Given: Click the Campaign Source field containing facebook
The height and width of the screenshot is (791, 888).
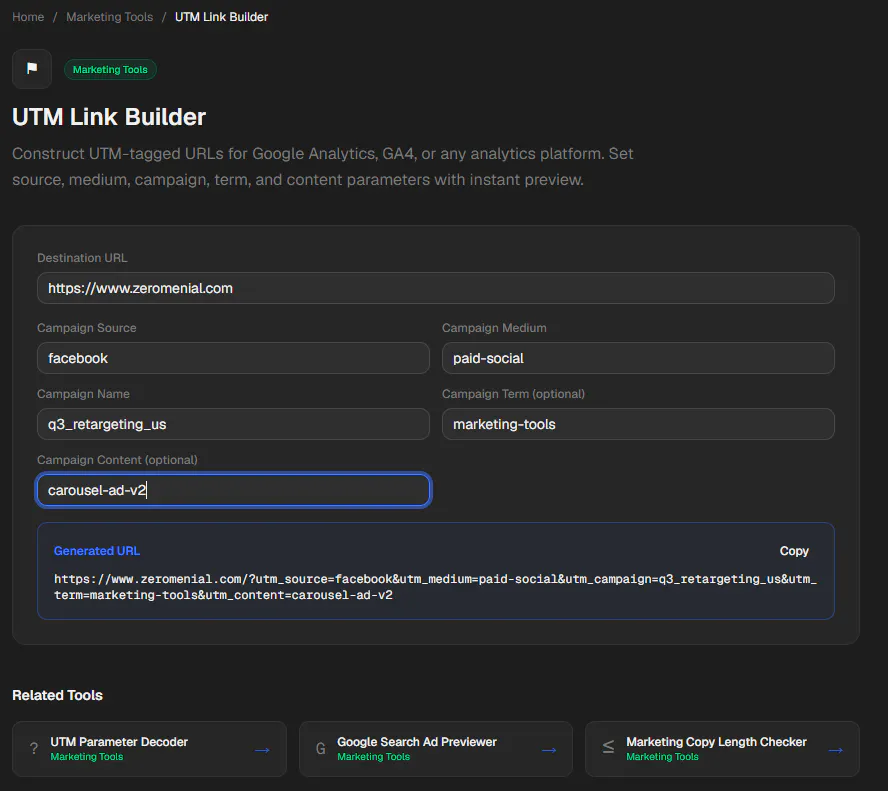Looking at the screenshot, I should [x=233, y=358].
